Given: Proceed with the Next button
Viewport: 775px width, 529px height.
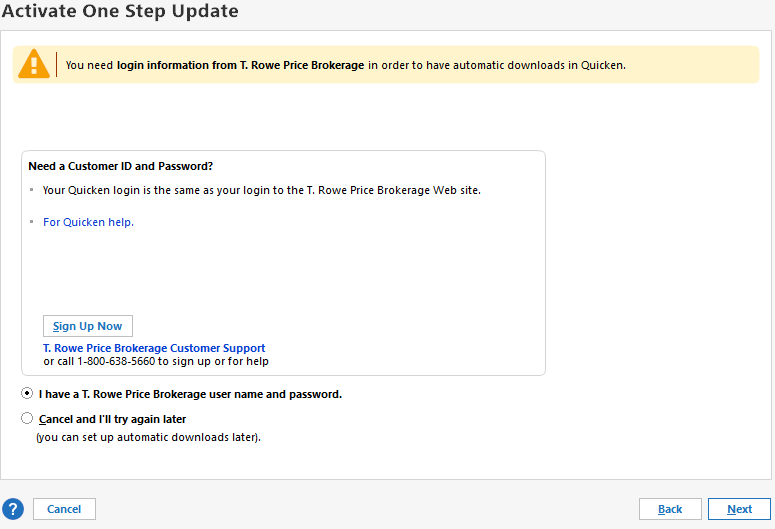Looking at the screenshot, I should pyautogui.click(x=739, y=509).
